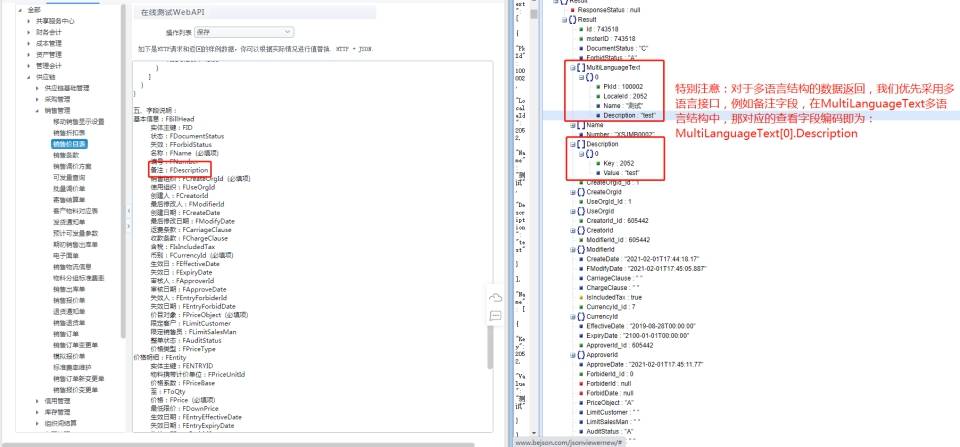Expand the ApproverId object node
Image resolution: width=960 pixels, height=447 pixels.
tap(573, 355)
